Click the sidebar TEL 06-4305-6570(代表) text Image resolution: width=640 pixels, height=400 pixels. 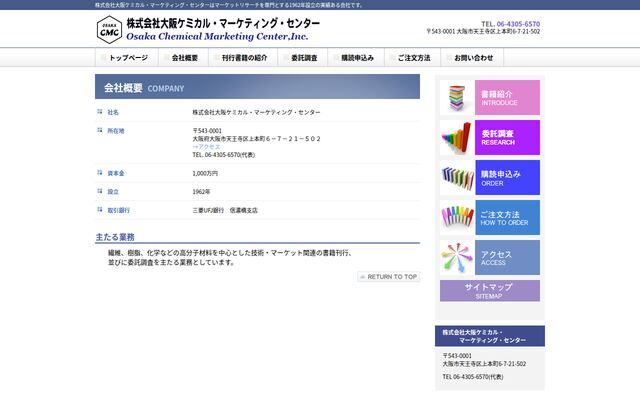pos(473,377)
